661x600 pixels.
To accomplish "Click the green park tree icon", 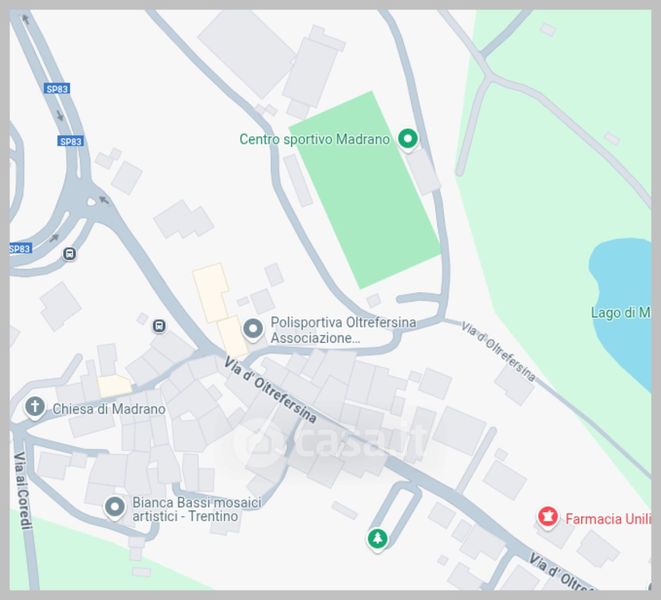I will tap(377, 539).
